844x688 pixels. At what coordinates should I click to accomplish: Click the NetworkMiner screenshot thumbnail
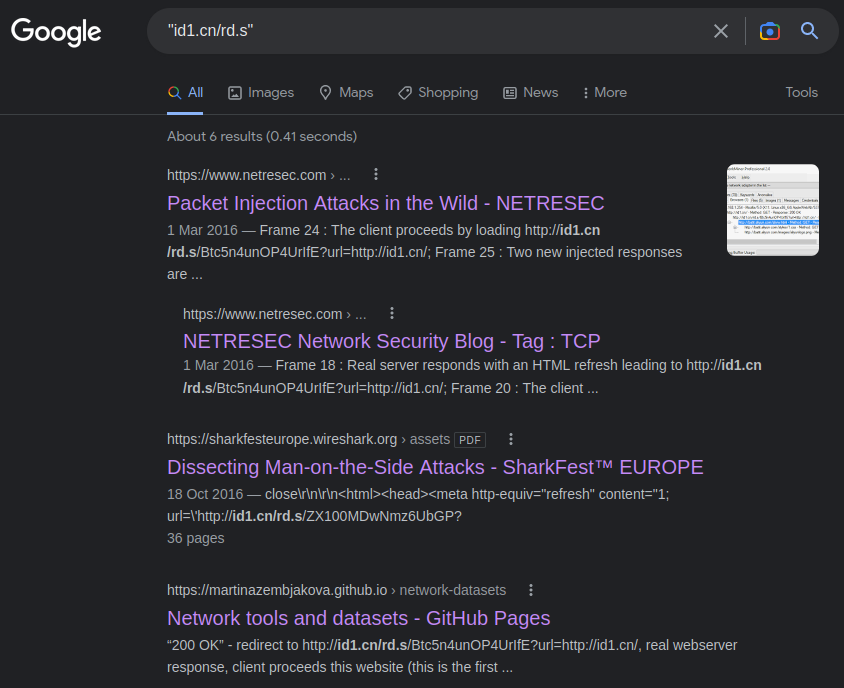[x=772, y=210]
